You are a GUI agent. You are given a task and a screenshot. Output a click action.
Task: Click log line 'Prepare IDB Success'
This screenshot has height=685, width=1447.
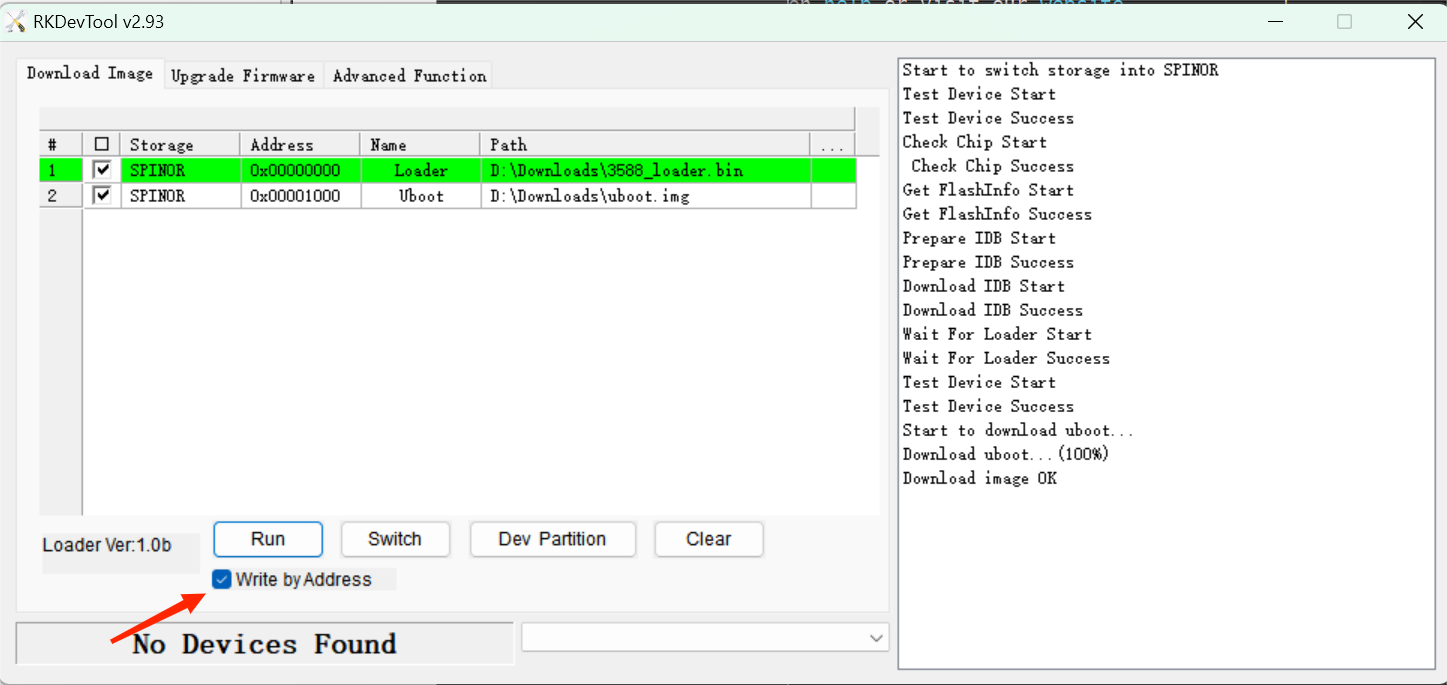pyautogui.click(x=988, y=262)
